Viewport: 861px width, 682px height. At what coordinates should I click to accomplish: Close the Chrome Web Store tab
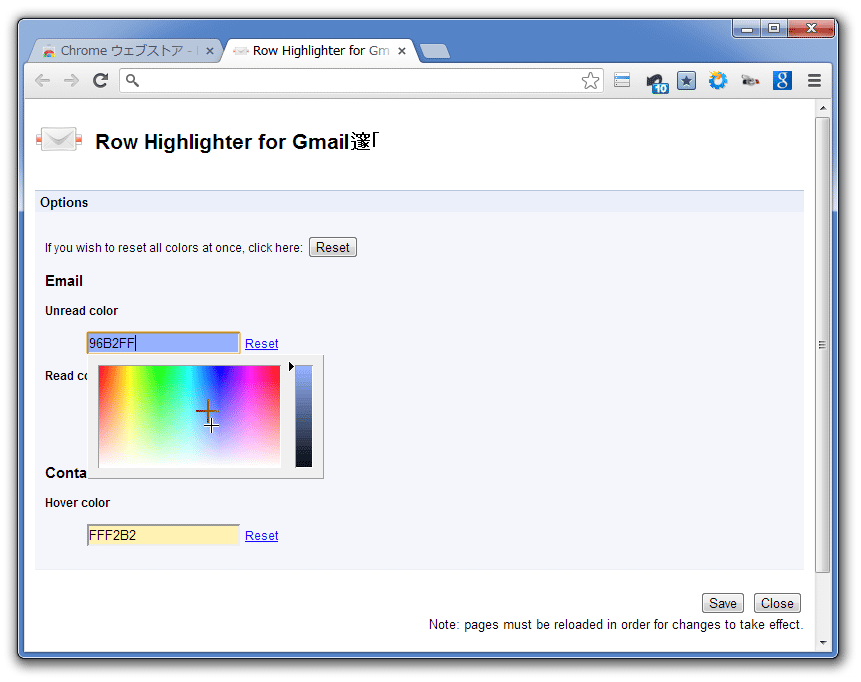tap(210, 51)
